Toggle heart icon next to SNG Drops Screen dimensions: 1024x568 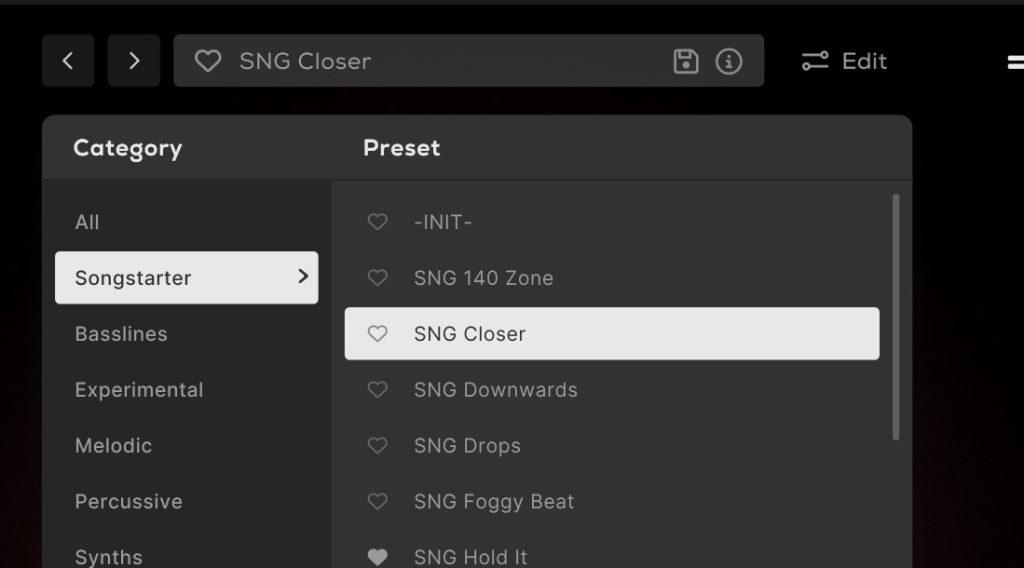pos(377,446)
